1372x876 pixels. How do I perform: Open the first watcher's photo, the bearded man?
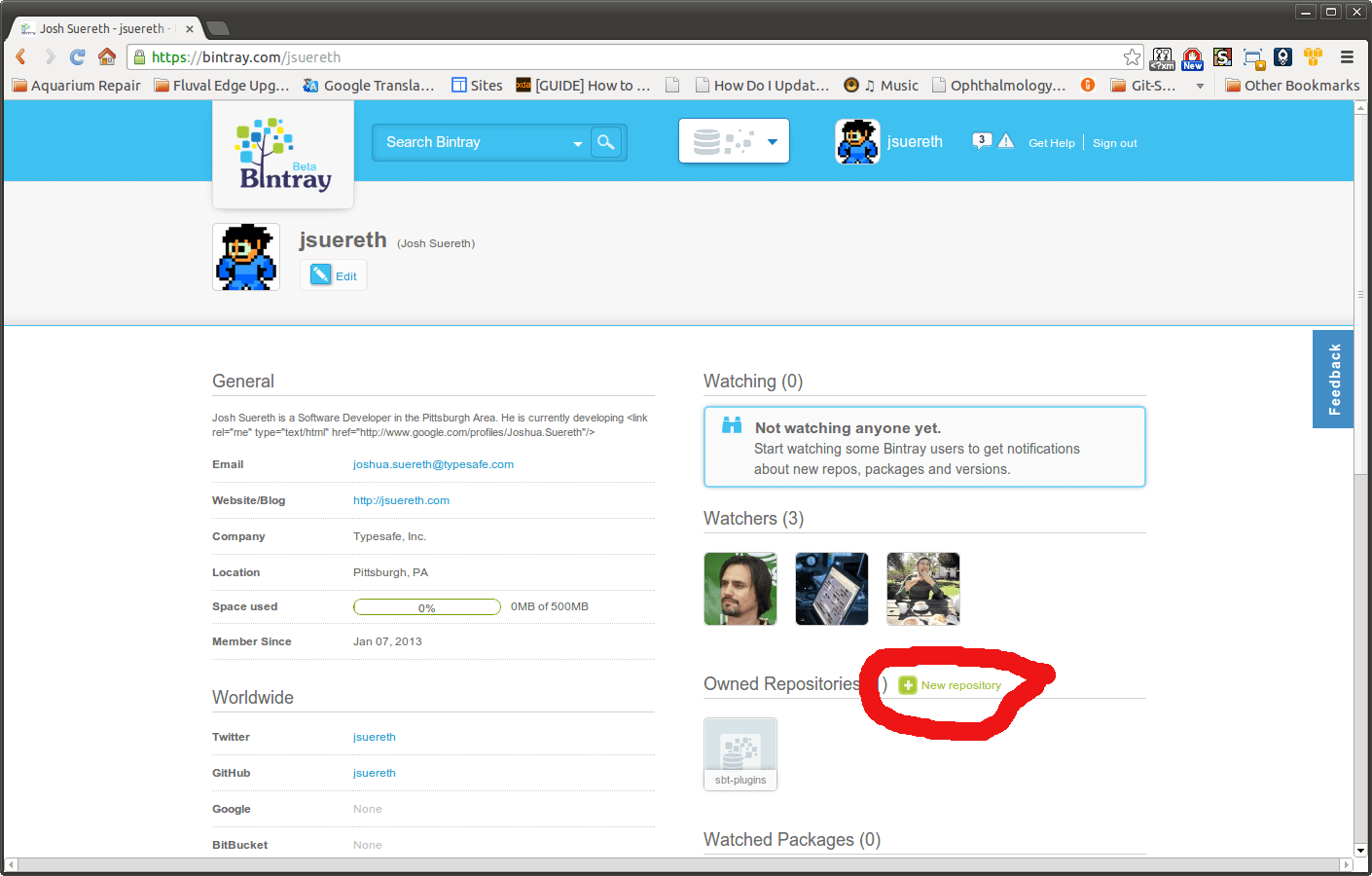[740, 589]
